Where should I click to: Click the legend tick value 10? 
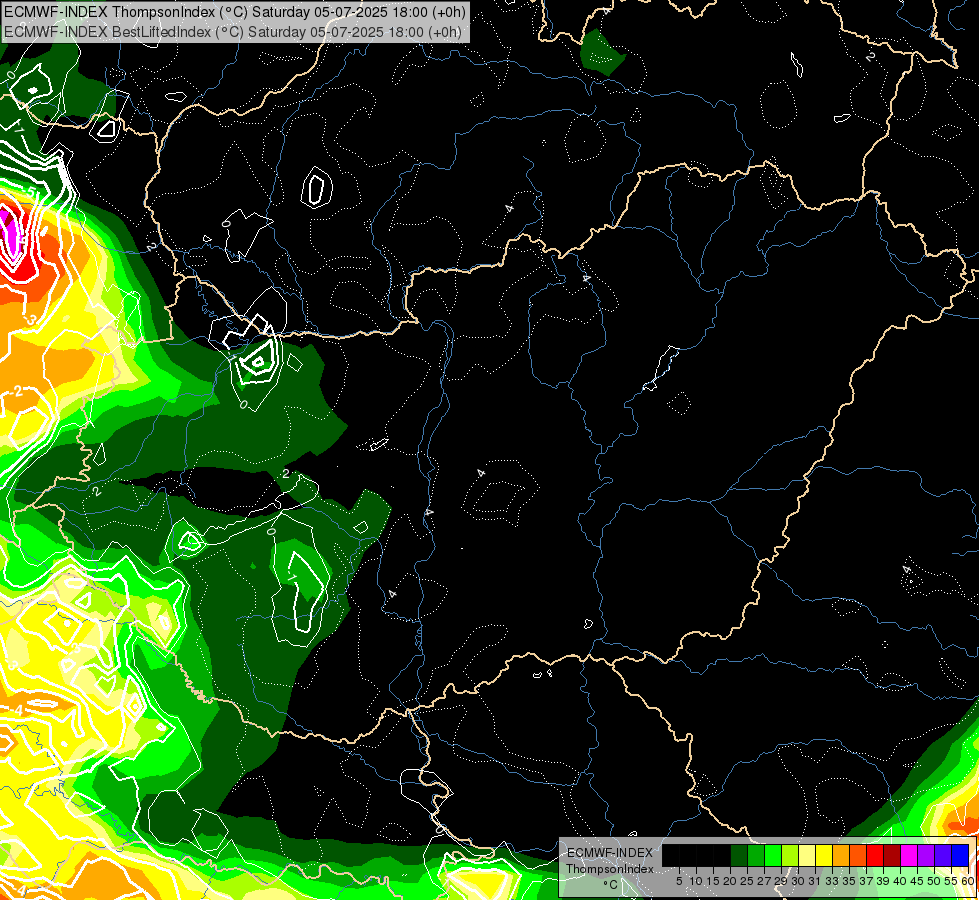coord(696,881)
